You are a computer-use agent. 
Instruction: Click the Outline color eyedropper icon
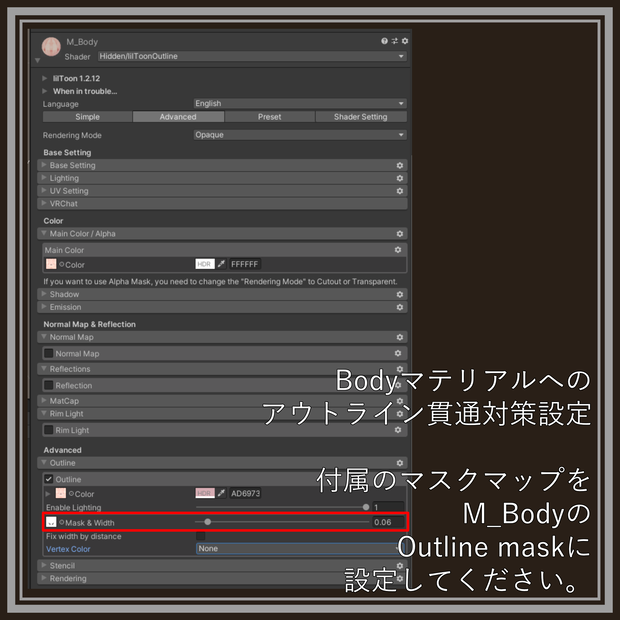[221, 493]
